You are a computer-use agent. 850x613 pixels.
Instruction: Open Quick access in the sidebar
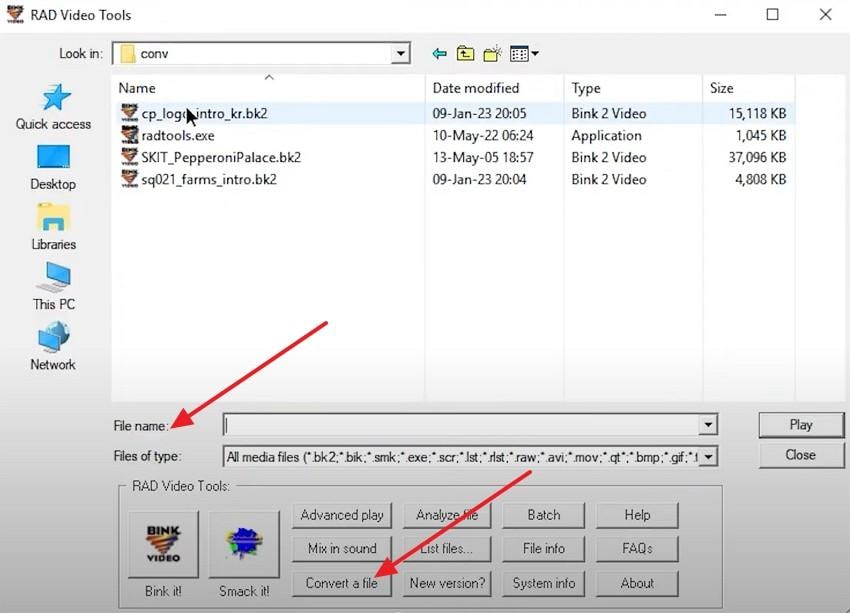pyautogui.click(x=54, y=107)
